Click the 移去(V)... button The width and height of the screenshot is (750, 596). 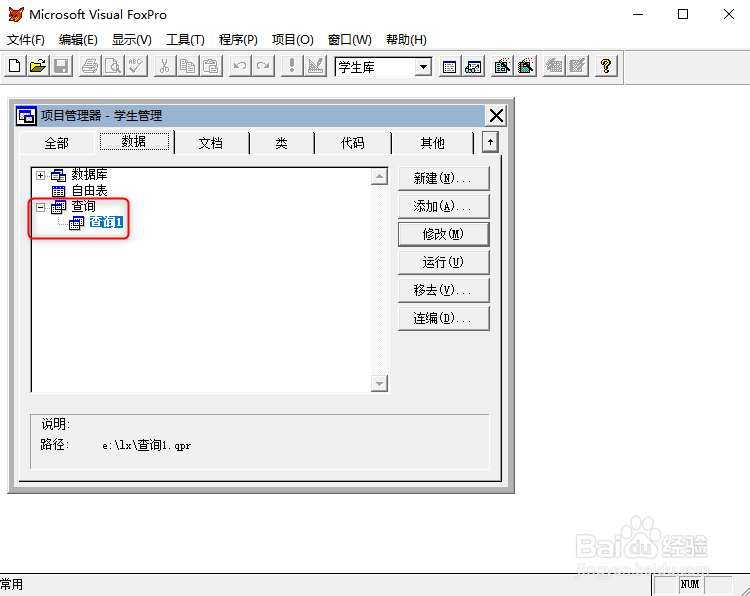(443, 290)
